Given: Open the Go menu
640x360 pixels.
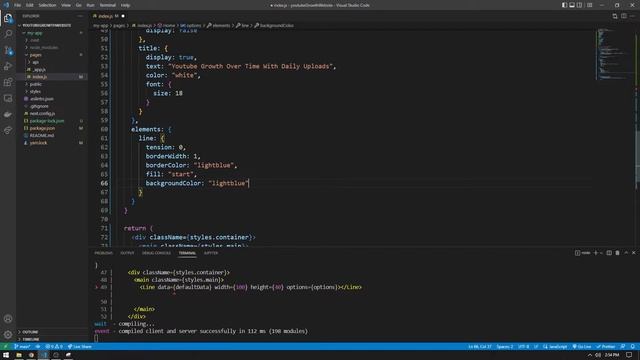Looking at the screenshot, I should click(79, 5).
